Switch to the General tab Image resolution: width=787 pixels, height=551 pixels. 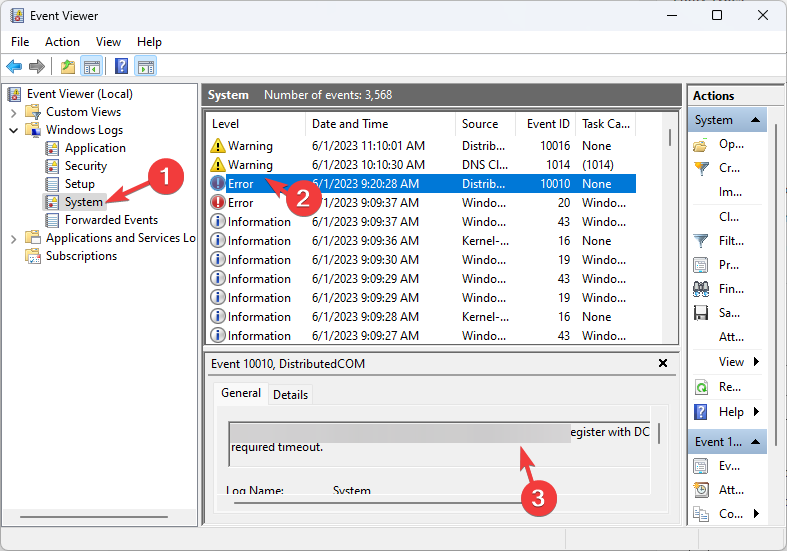click(241, 393)
